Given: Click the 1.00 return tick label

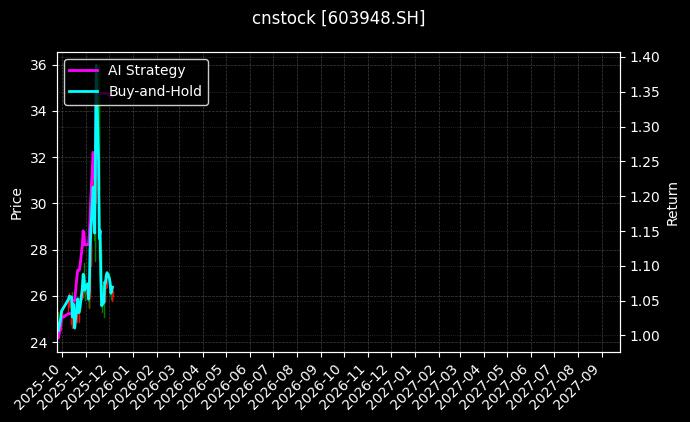Looking at the screenshot, I should point(644,336).
